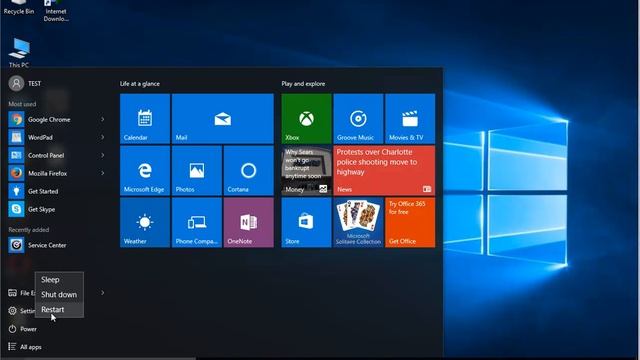
Task: Click the Life at a glance heading
Action: click(x=140, y=84)
